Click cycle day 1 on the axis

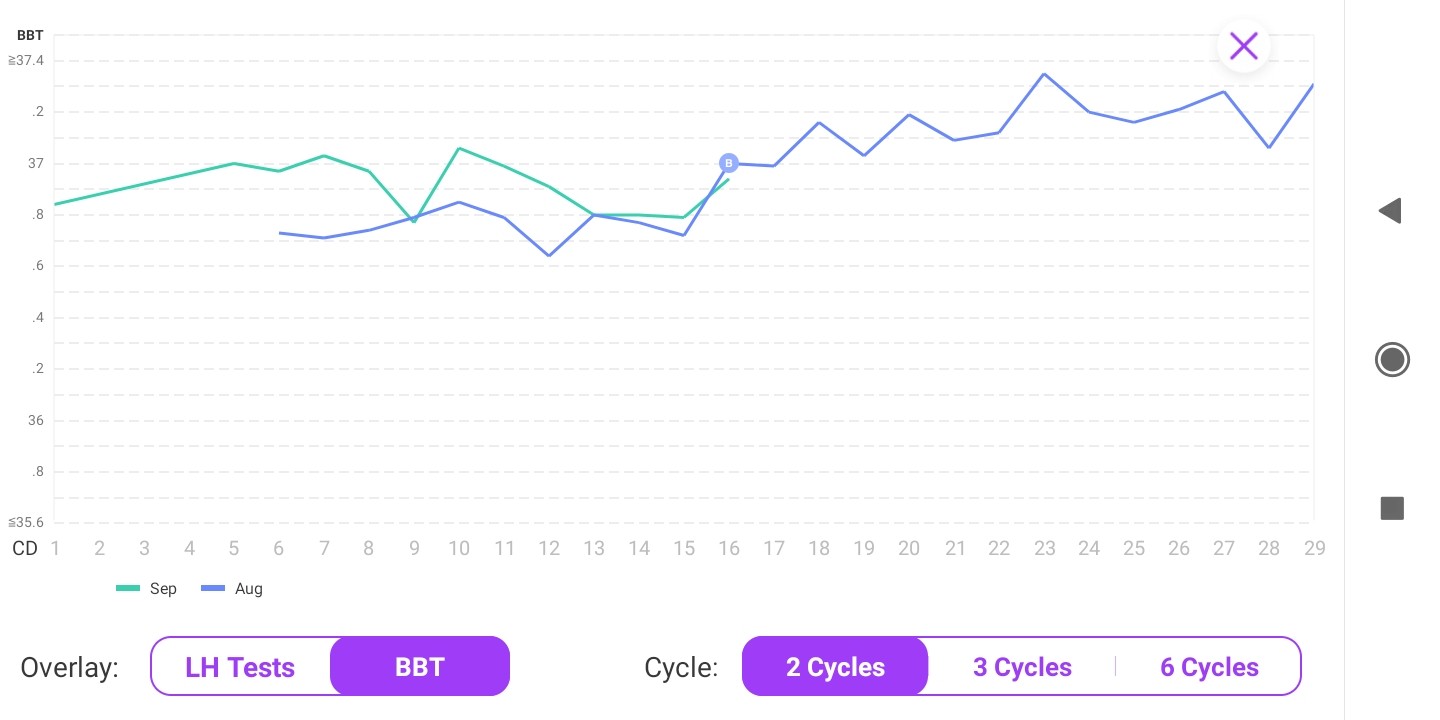pyautogui.click(x=55, y=548)
